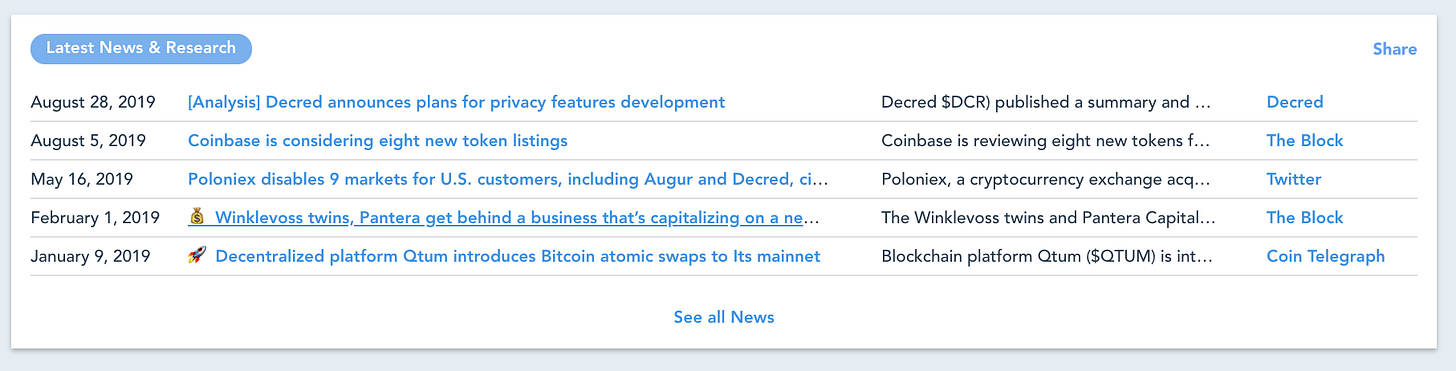
Task: Select the Coinbase reviewing tokens snippet
Action: pyautogui.click(x=1046, y=141)
